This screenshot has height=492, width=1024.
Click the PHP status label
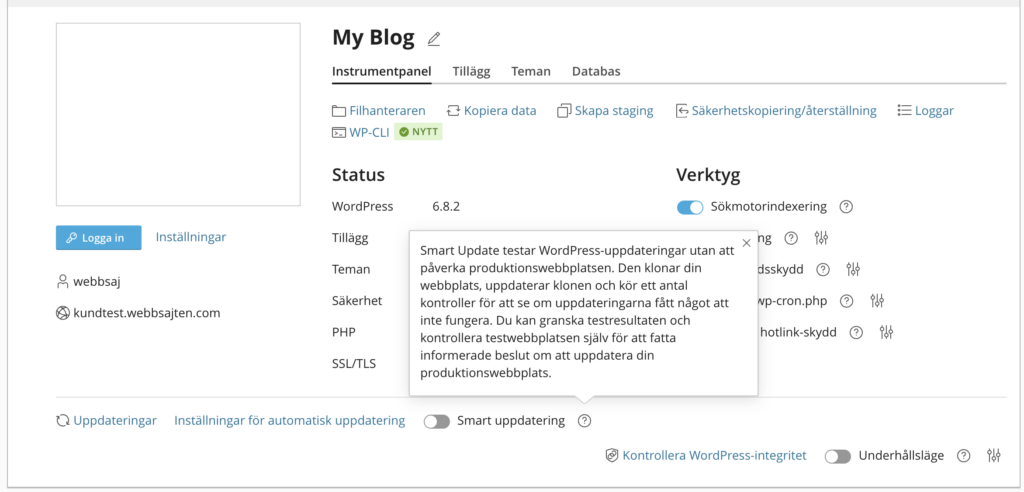[344, 332]
